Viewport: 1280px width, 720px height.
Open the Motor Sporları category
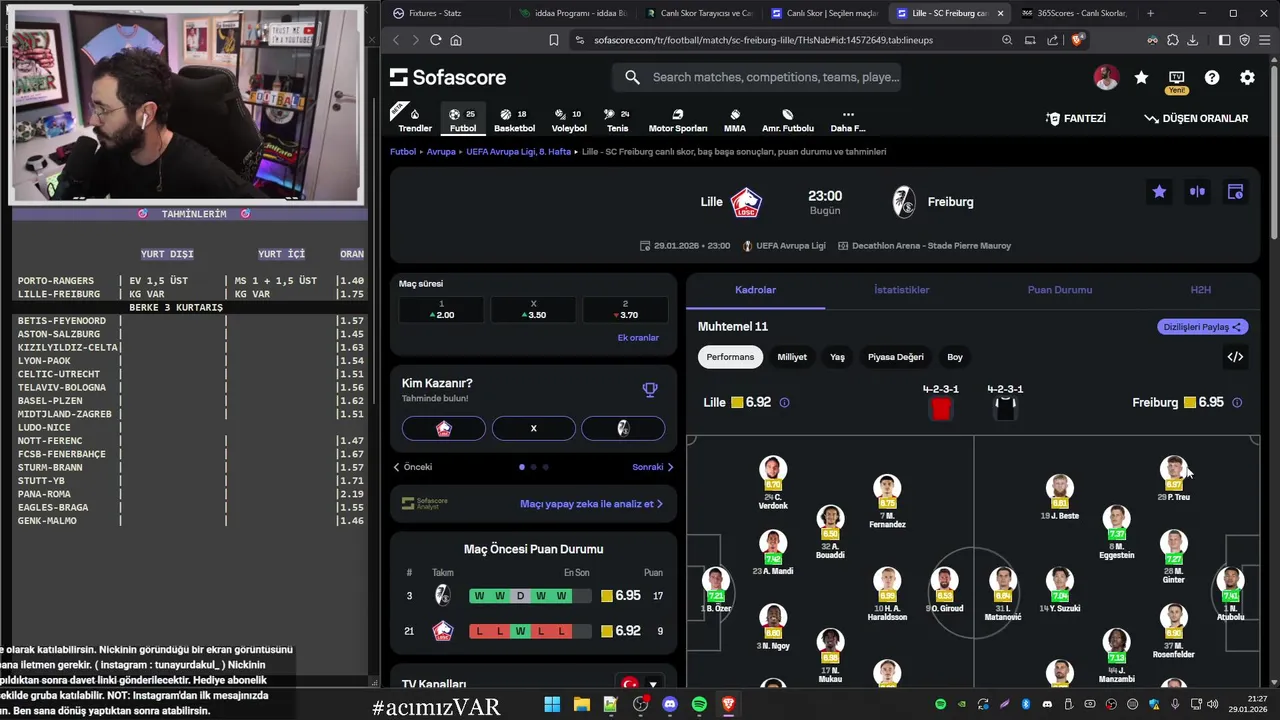click(x=678, y=119)
